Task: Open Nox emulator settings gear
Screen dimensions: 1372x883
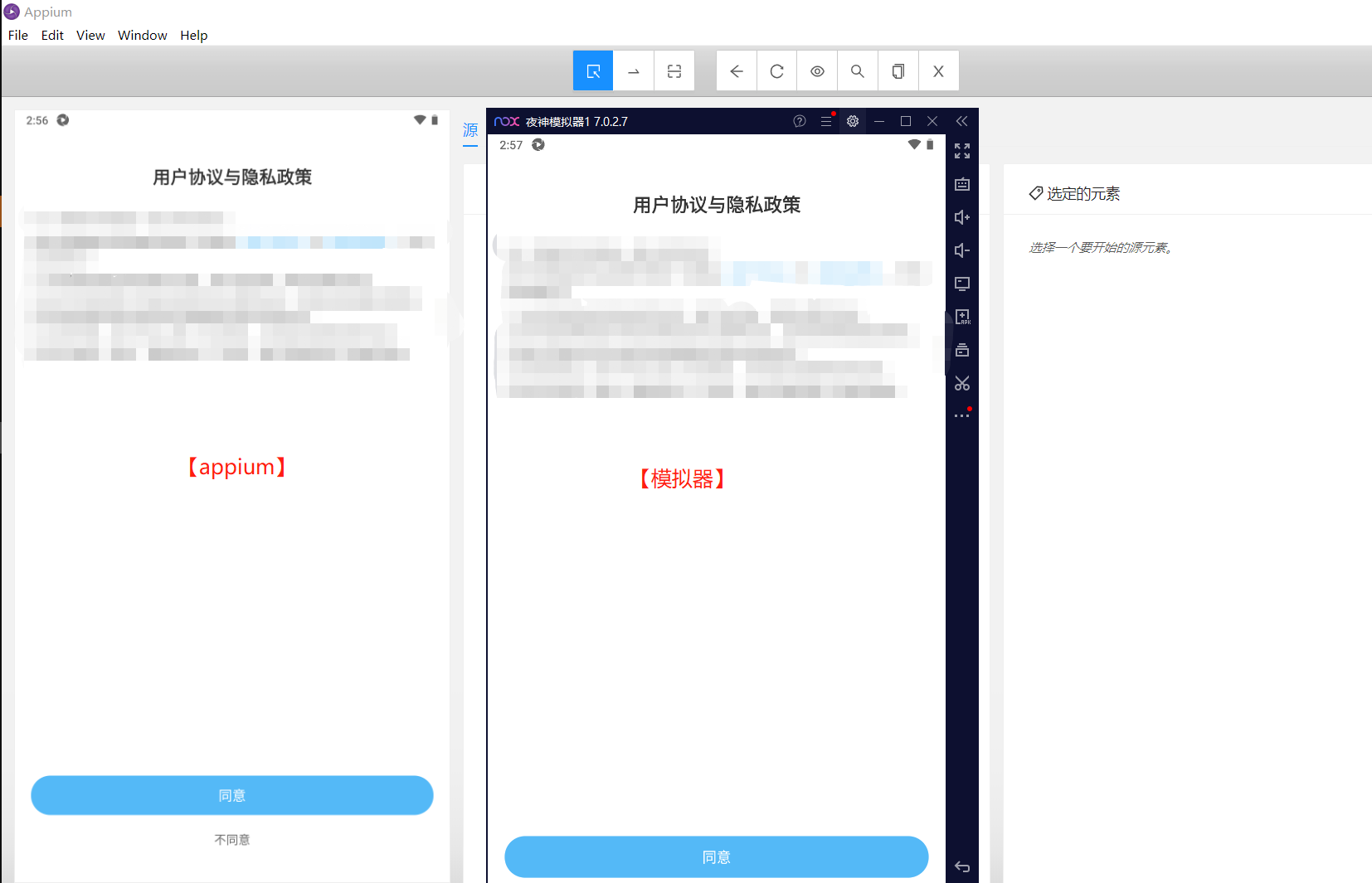Action: click(x=853, y=121)
